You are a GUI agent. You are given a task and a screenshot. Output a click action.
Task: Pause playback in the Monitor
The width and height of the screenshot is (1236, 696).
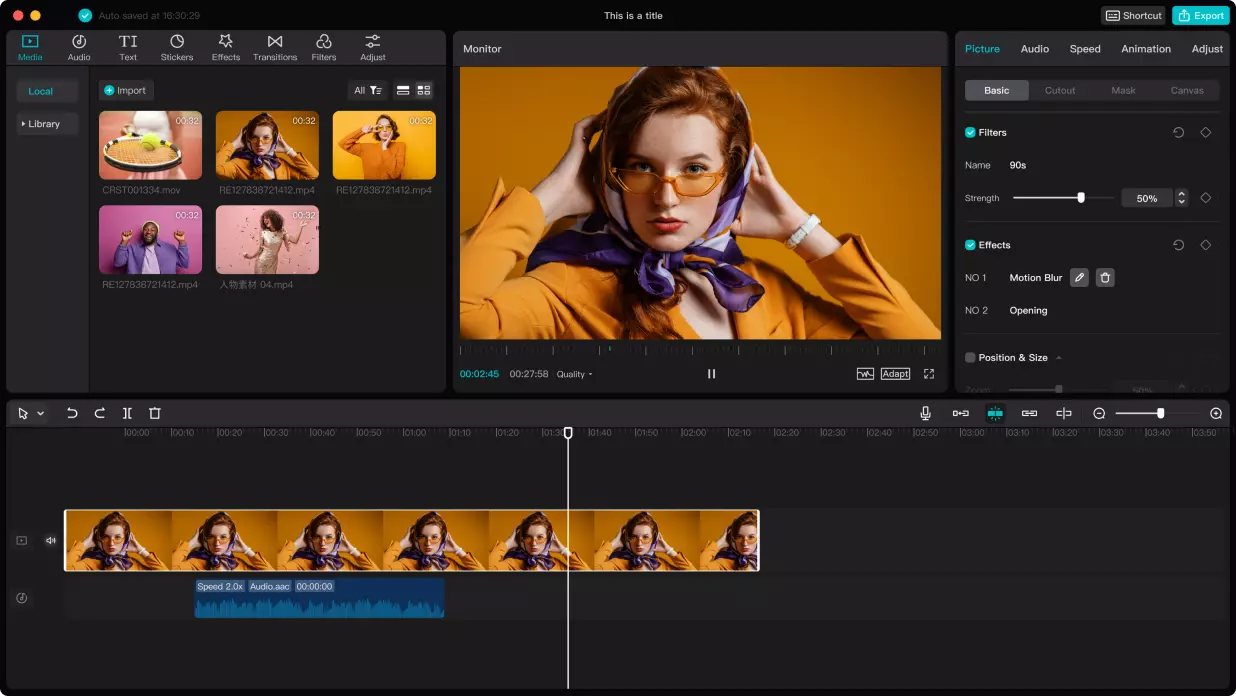tap(712, 374)
